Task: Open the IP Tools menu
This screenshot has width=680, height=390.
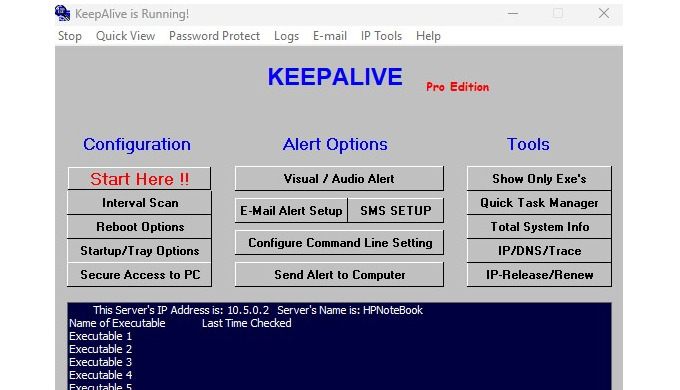Action: [381, 36]
